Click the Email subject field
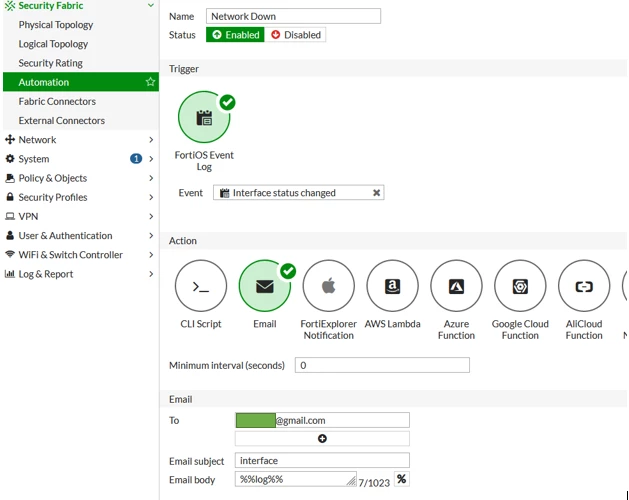This screenshot has width=629, height=500. tap(322, 460)
